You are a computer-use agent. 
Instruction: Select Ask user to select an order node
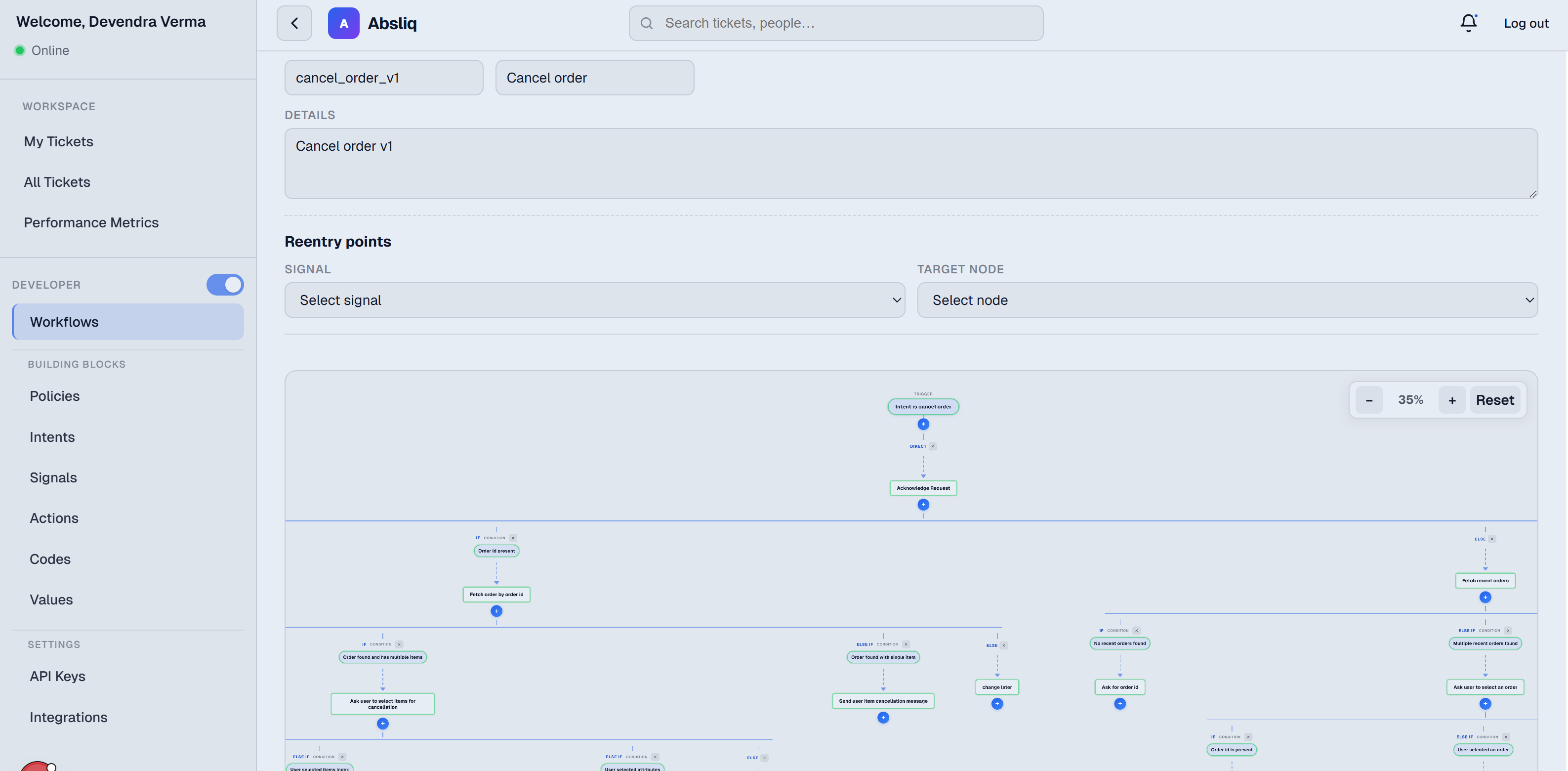click(1485, 687)
